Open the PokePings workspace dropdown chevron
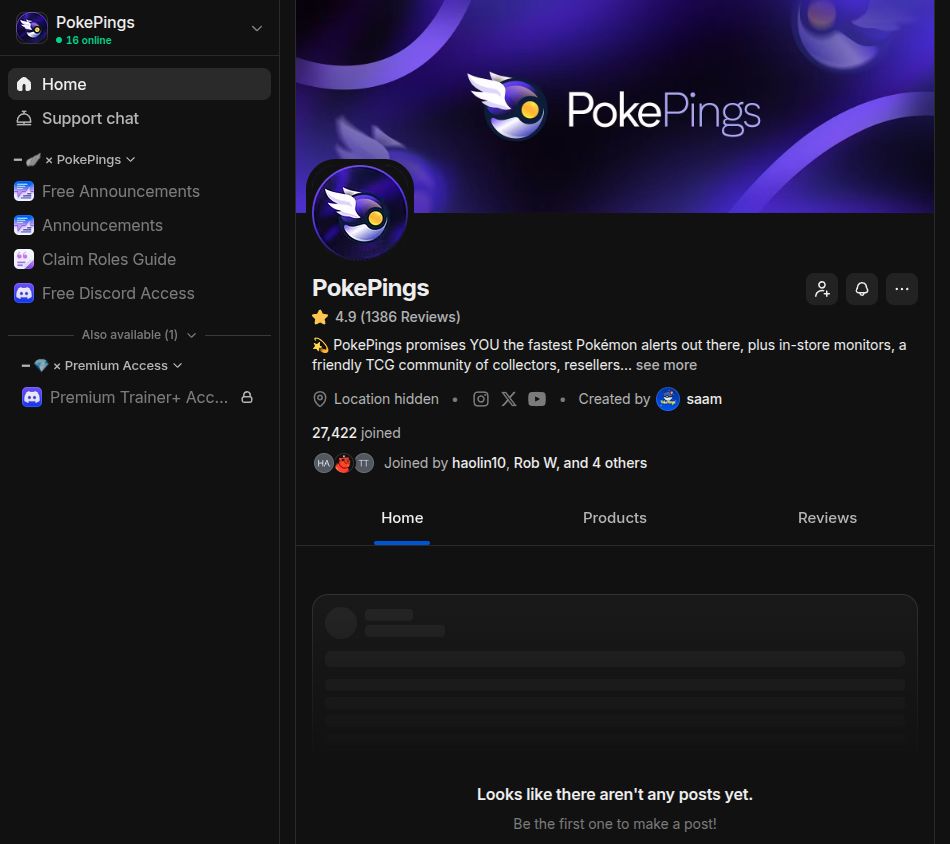The height and width of the screenshot is (844, 950). (x=257, y=28)
